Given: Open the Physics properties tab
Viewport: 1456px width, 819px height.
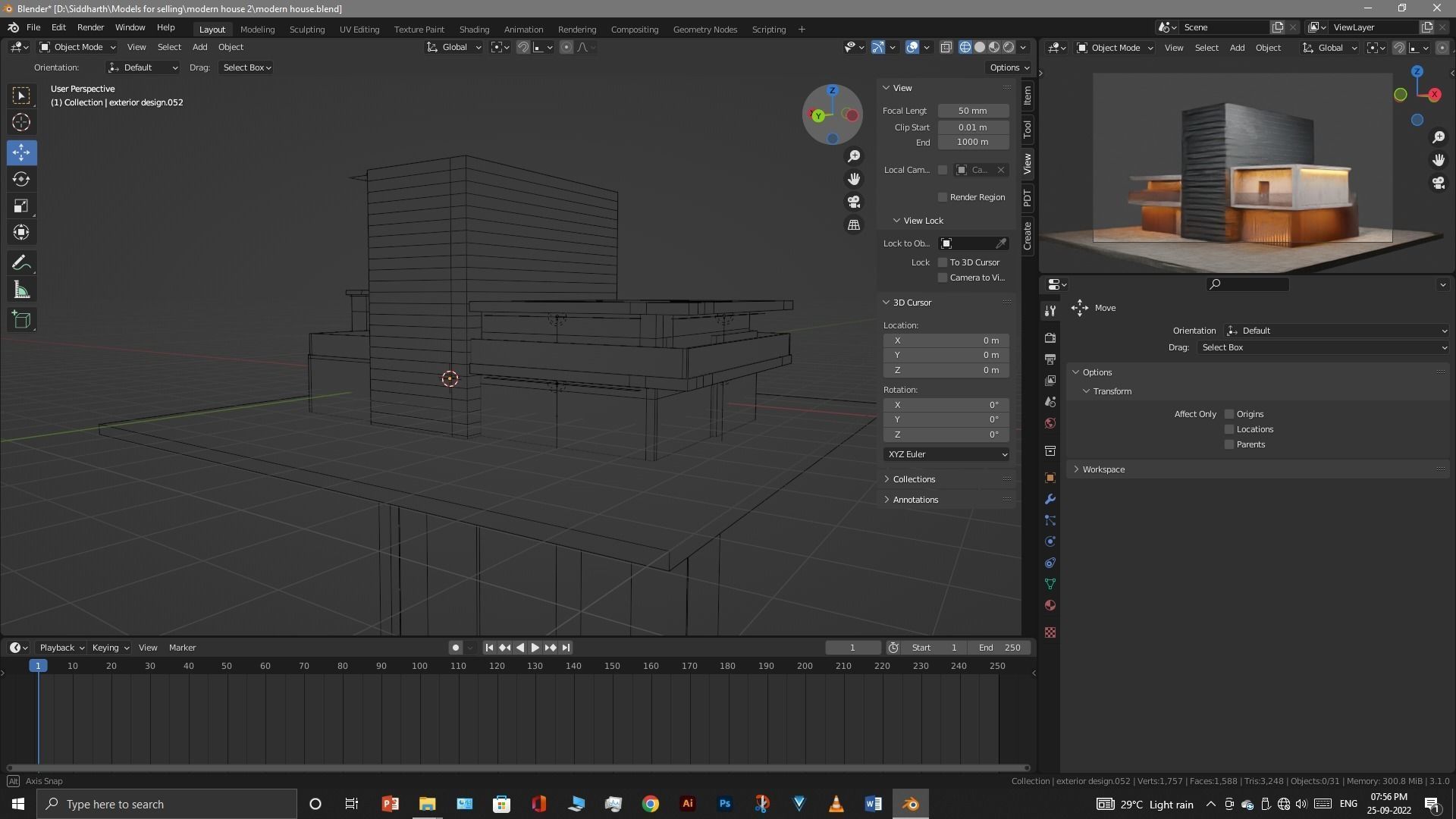Looking at the screenshot, I should (1050, 541).
